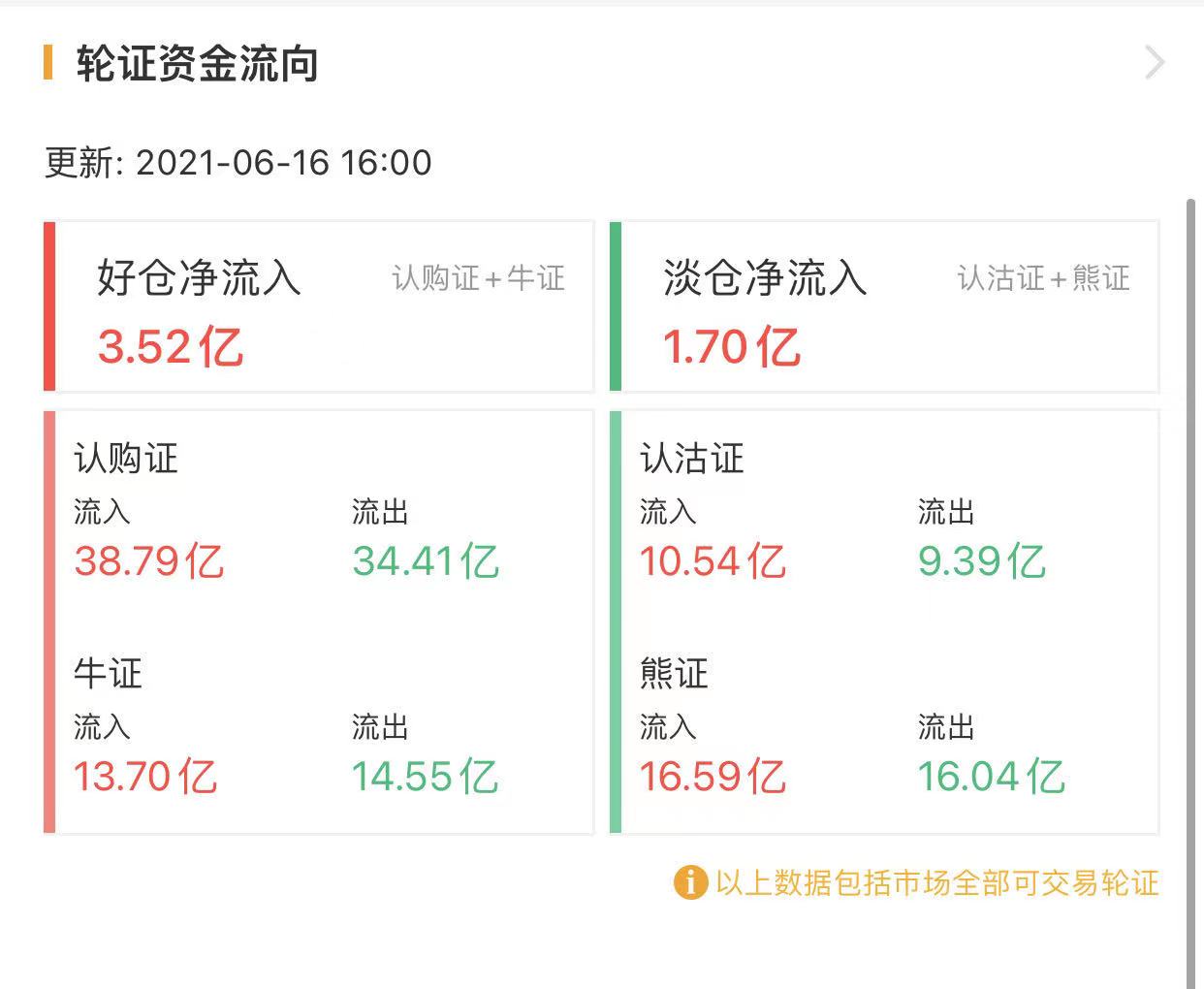Image resolution: width=1204 pixels, height=989 pixels.
Task: Click 认购证 outflow value 34.41亿
Action: 426,561
